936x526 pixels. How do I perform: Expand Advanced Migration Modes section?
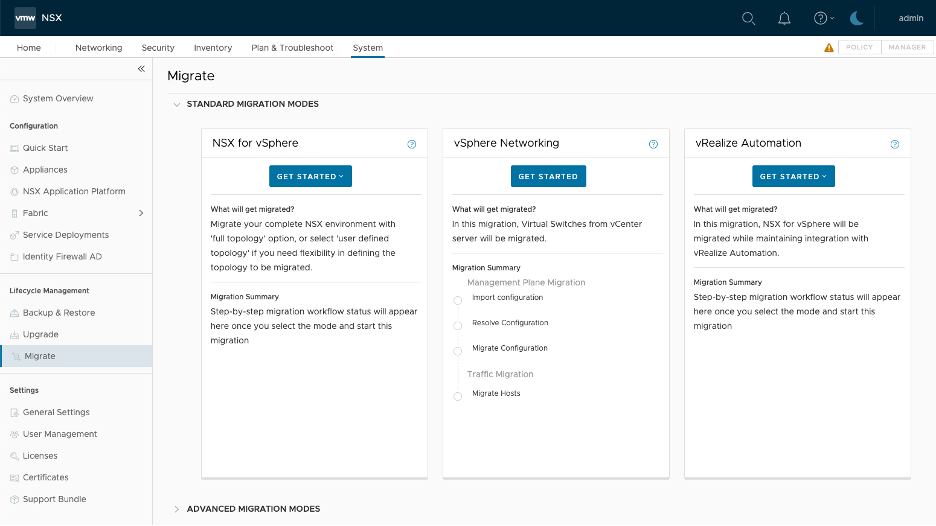click(x=177, y=509)
